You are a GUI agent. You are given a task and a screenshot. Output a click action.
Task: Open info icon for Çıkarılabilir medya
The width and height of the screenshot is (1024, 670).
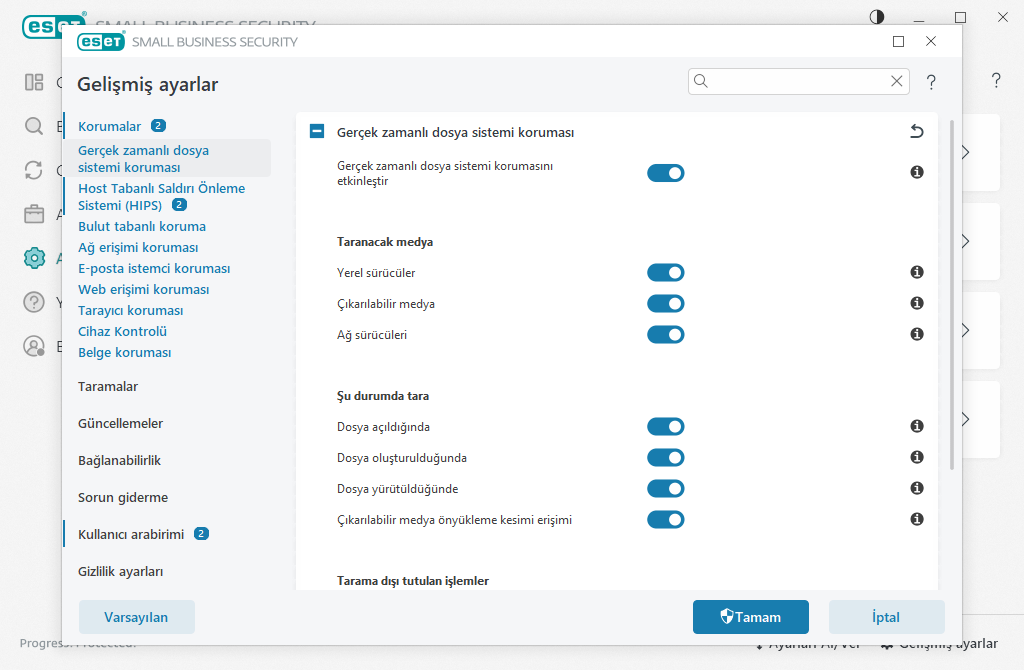pyautogui.click(x=916, y=303)
